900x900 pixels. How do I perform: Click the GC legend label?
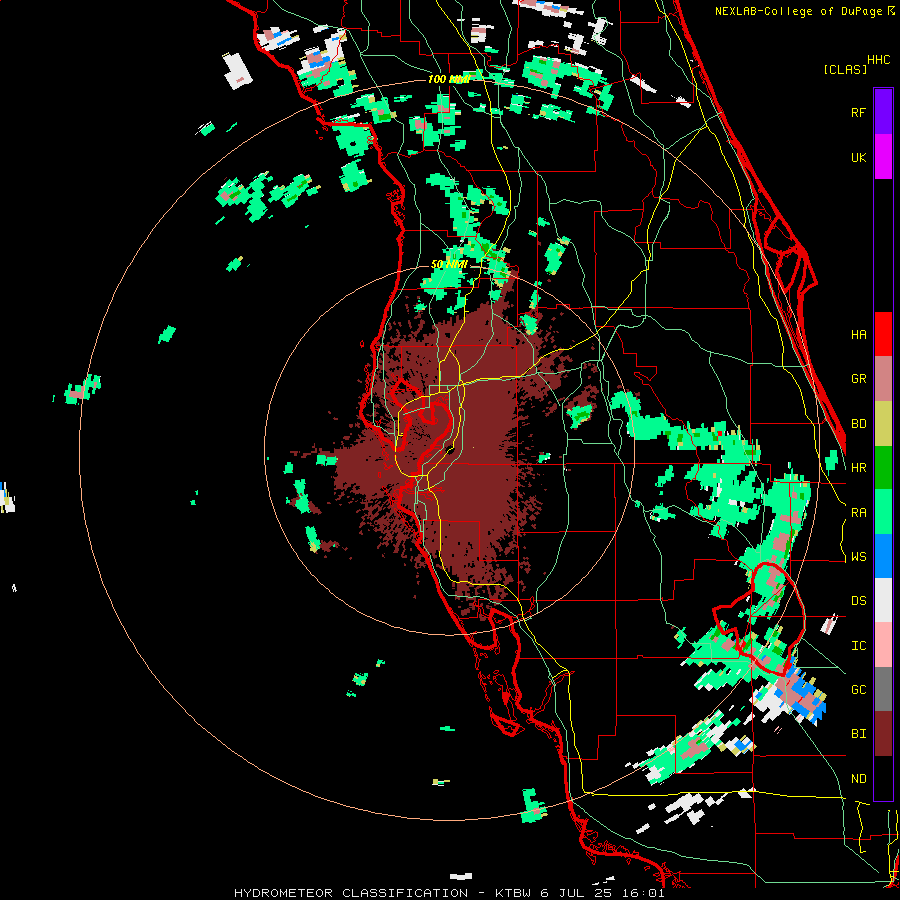(858, 690)
